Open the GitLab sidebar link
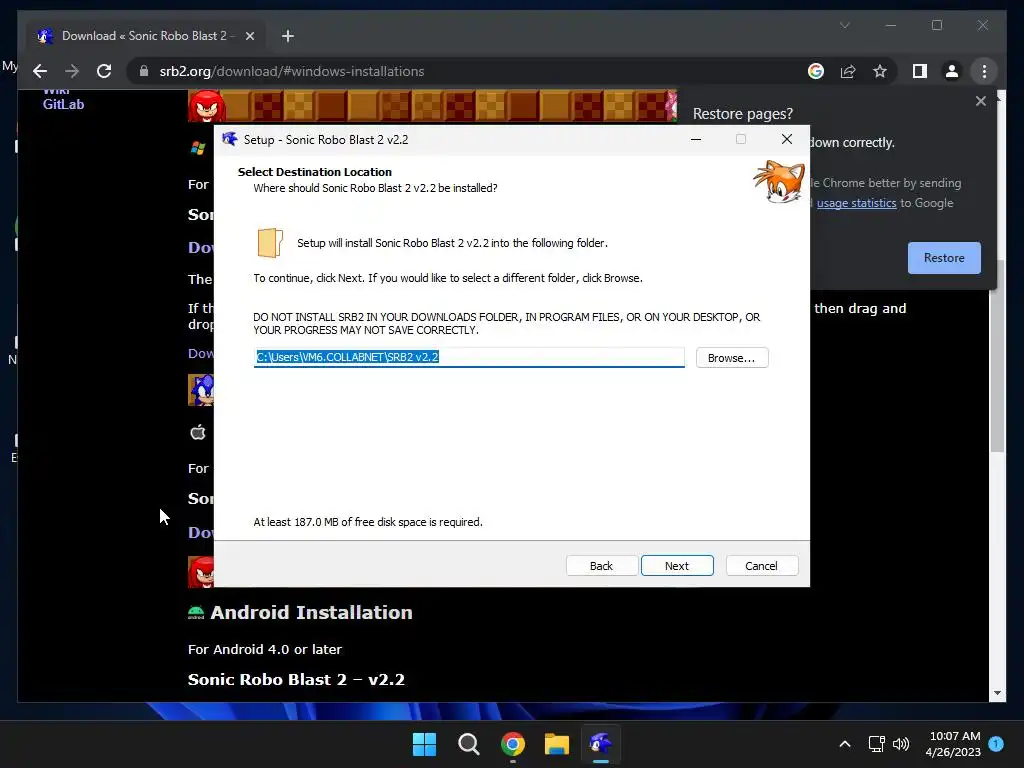Image resolution: width=1024 pixels, height=768 pixels. tap(63, 104)
